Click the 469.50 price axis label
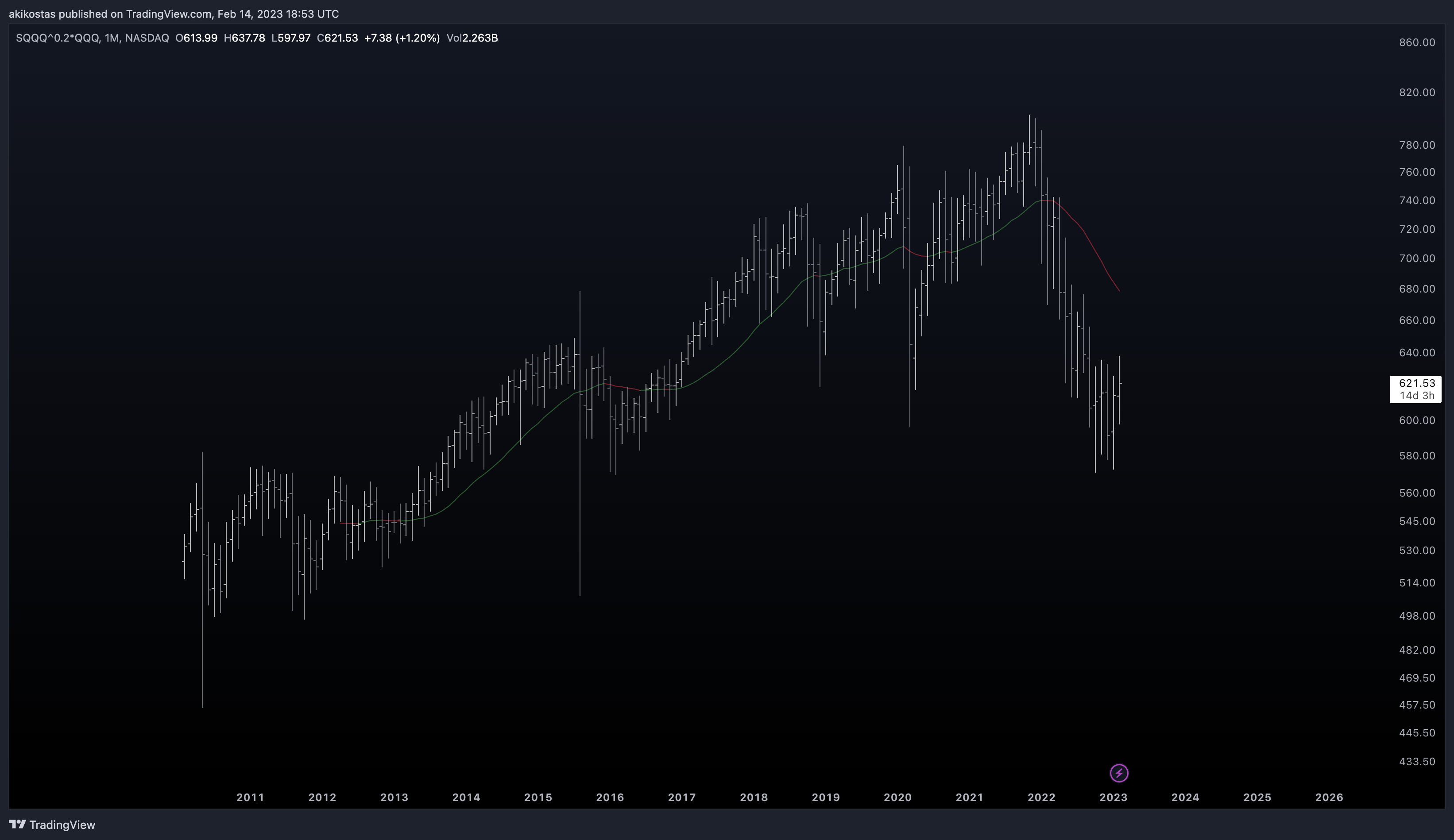Viewport: 1454px width, 840px height. click(1417, 677)
